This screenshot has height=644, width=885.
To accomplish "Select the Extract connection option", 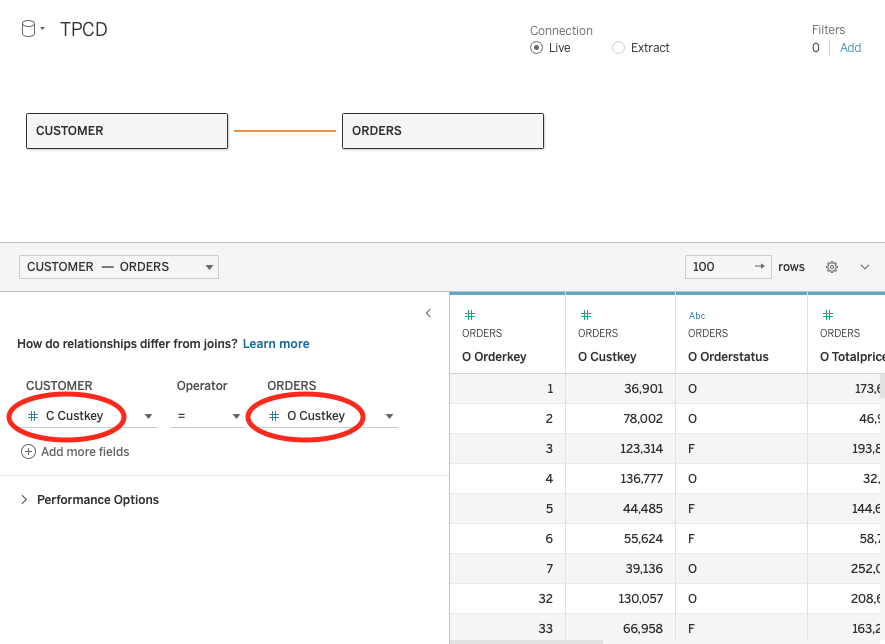I will 617,47.
